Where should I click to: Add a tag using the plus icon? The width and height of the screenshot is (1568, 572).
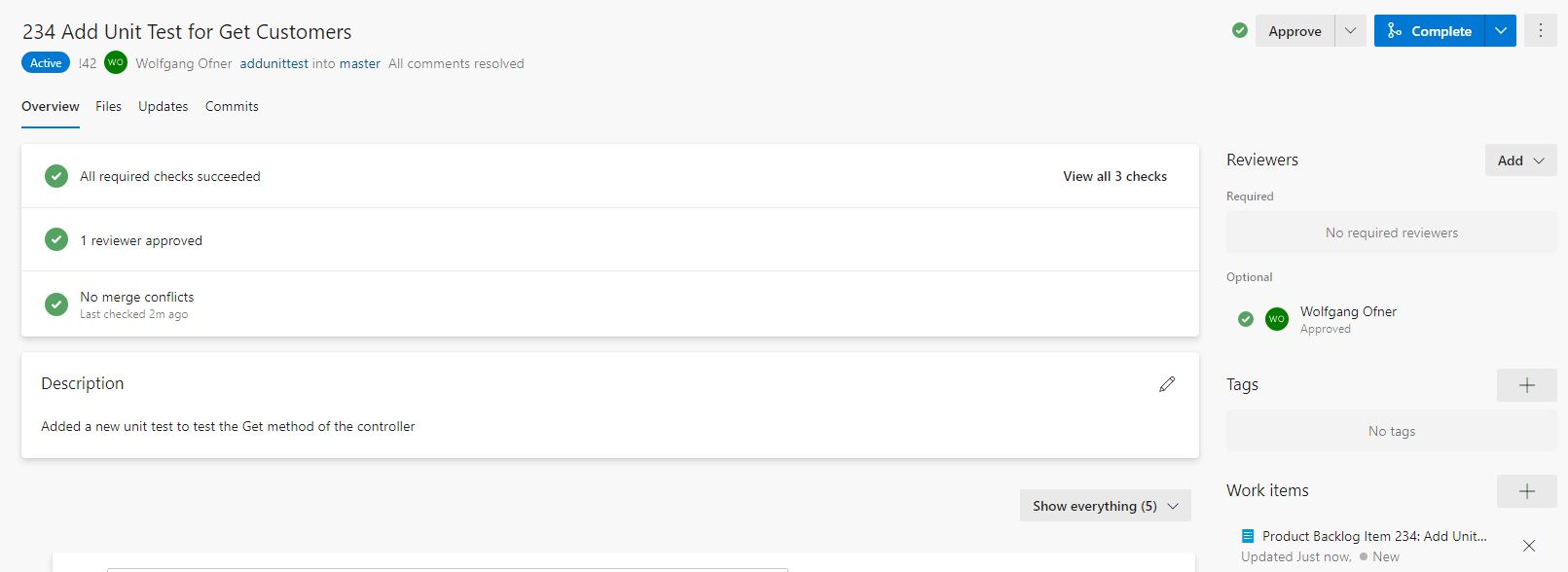1526,385
